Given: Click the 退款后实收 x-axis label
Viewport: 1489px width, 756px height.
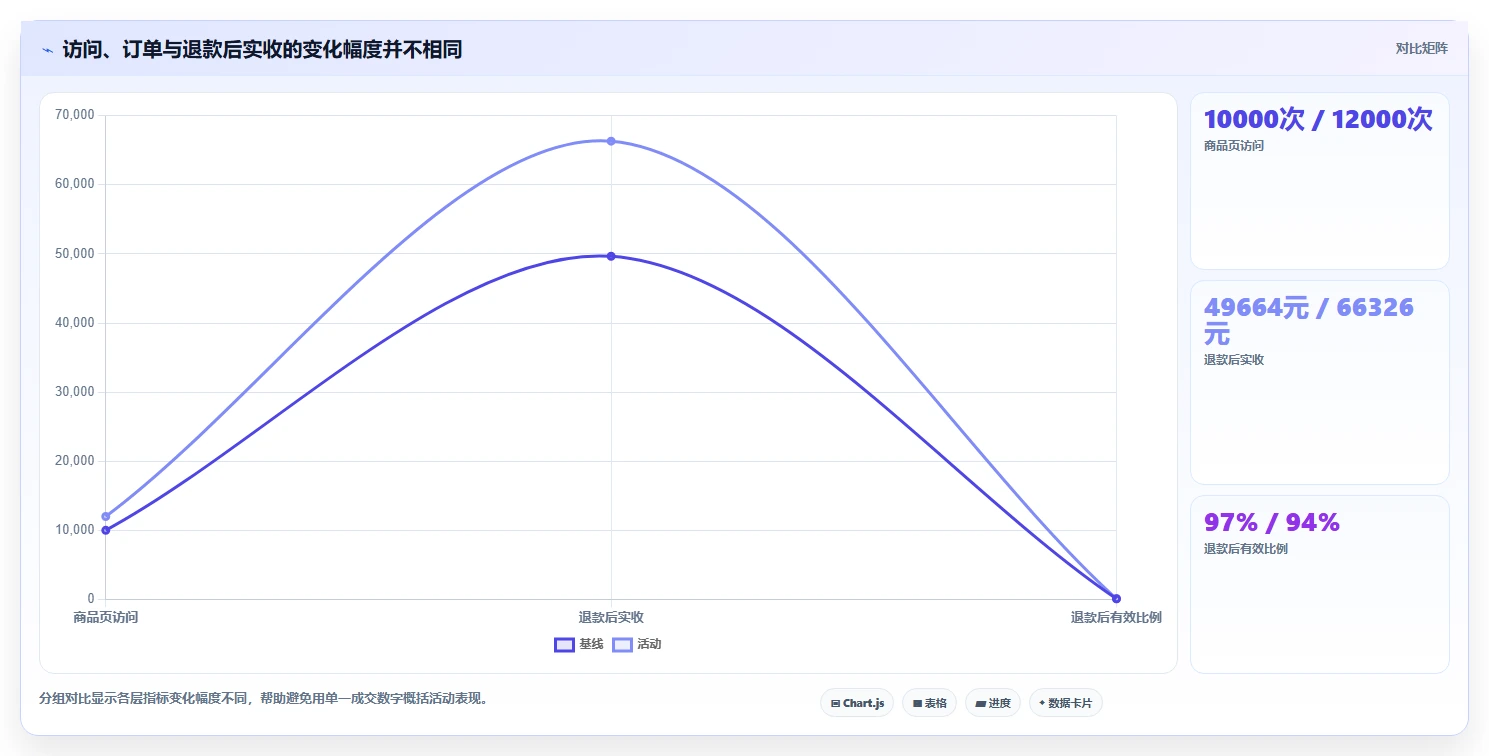Looking at the screenshot, I should (611, 617).
